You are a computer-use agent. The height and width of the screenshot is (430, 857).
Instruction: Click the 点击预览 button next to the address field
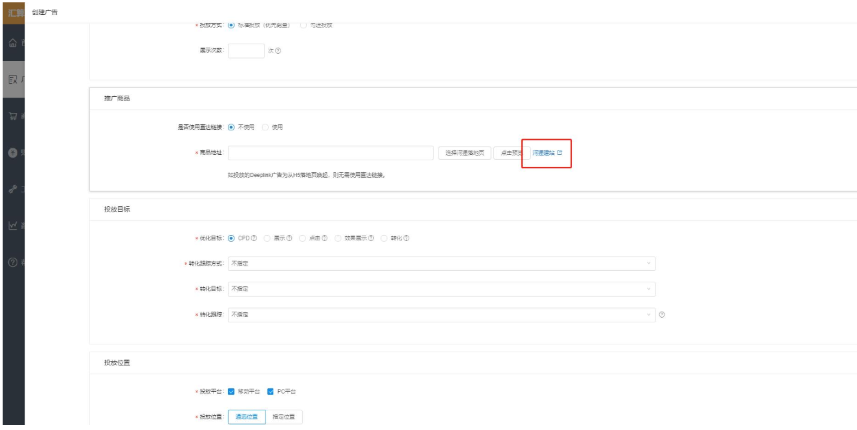(508, 153)
